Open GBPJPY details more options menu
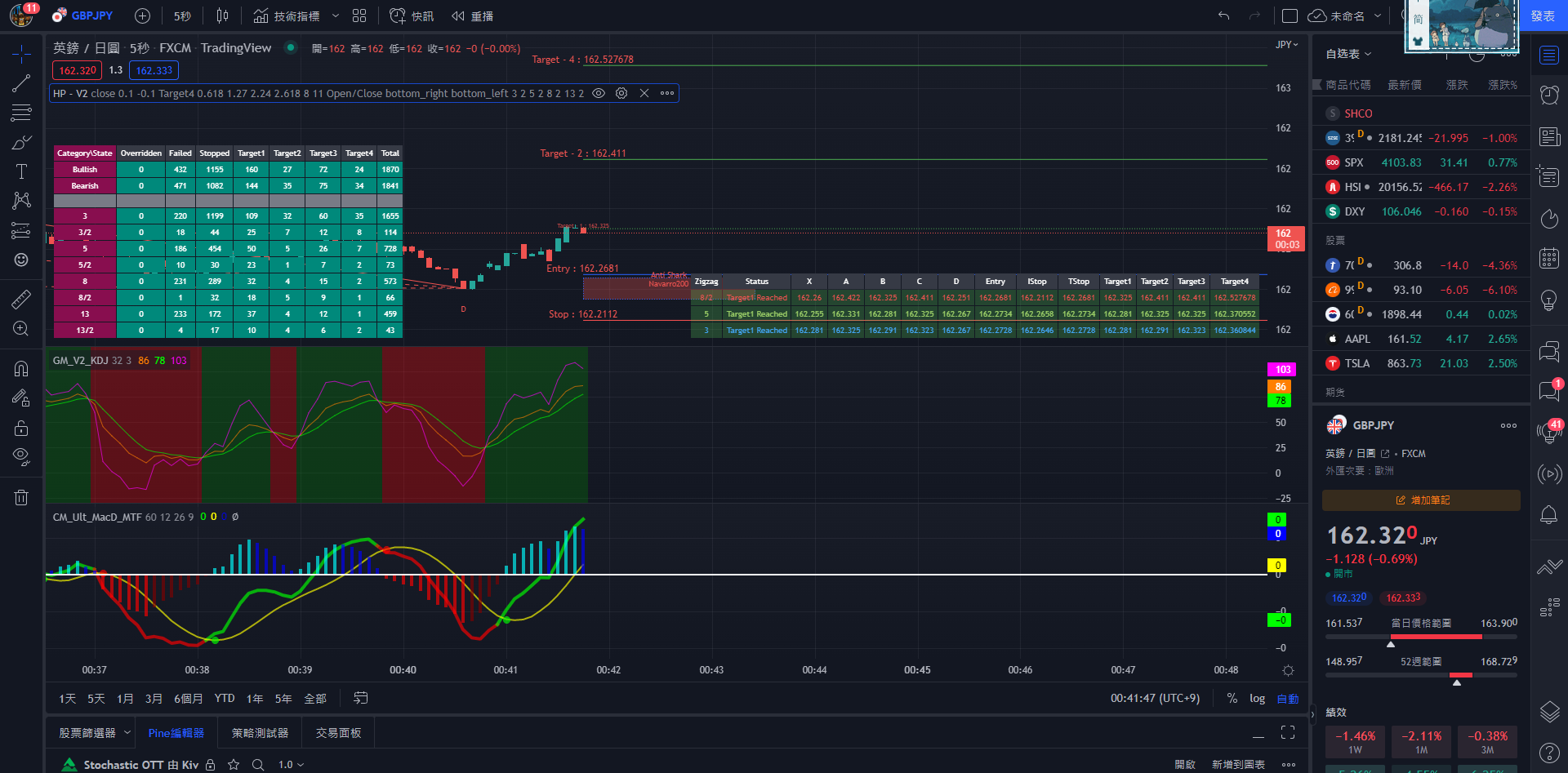 tap(1508, 425)
